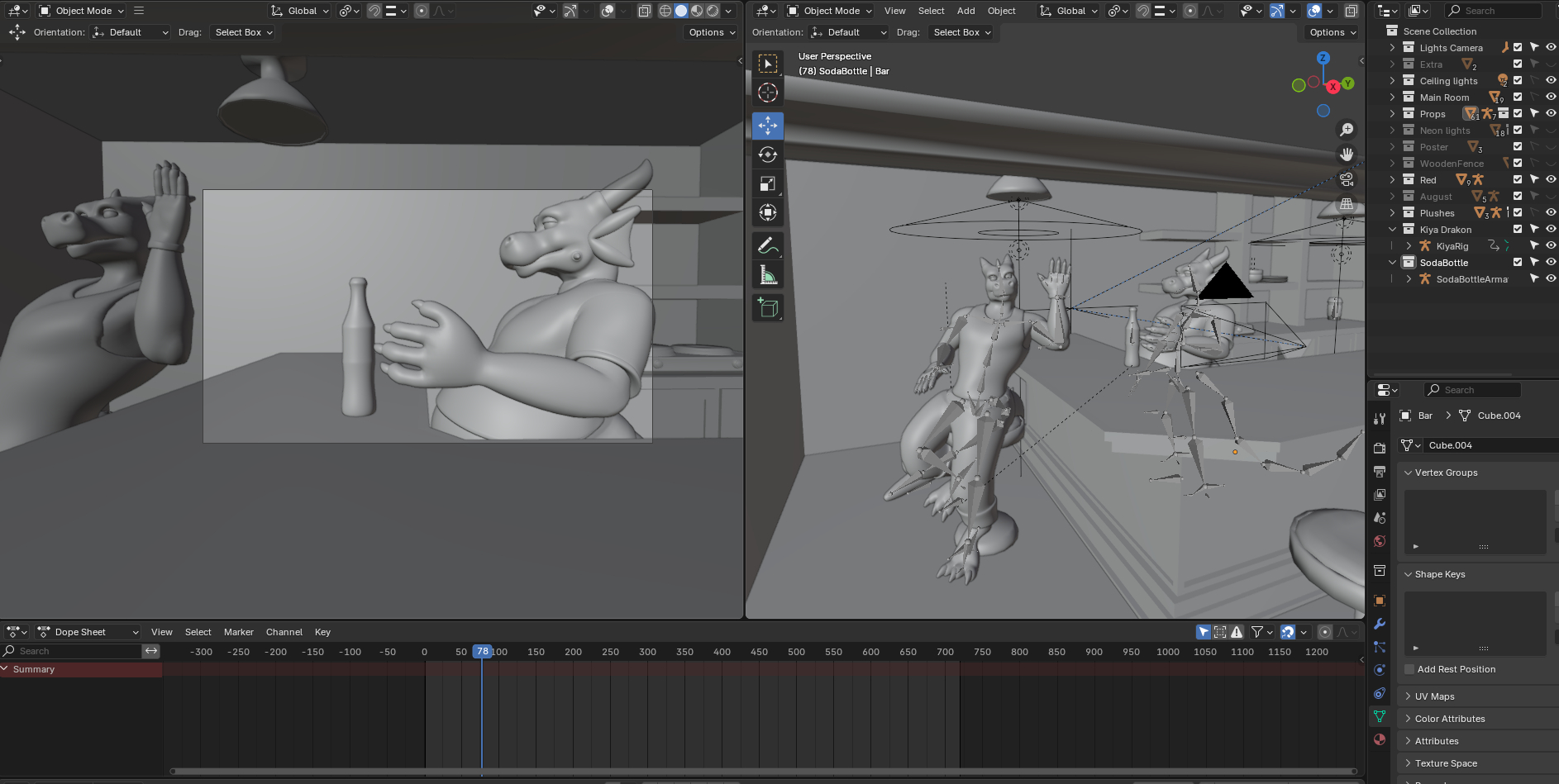Select the Scale tool

767,183
